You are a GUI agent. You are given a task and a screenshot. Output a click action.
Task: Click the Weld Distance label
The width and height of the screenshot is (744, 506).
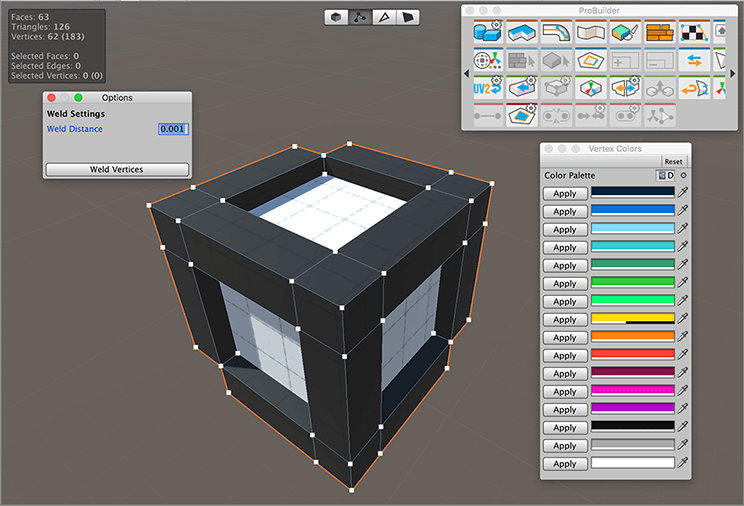point(74,129)
